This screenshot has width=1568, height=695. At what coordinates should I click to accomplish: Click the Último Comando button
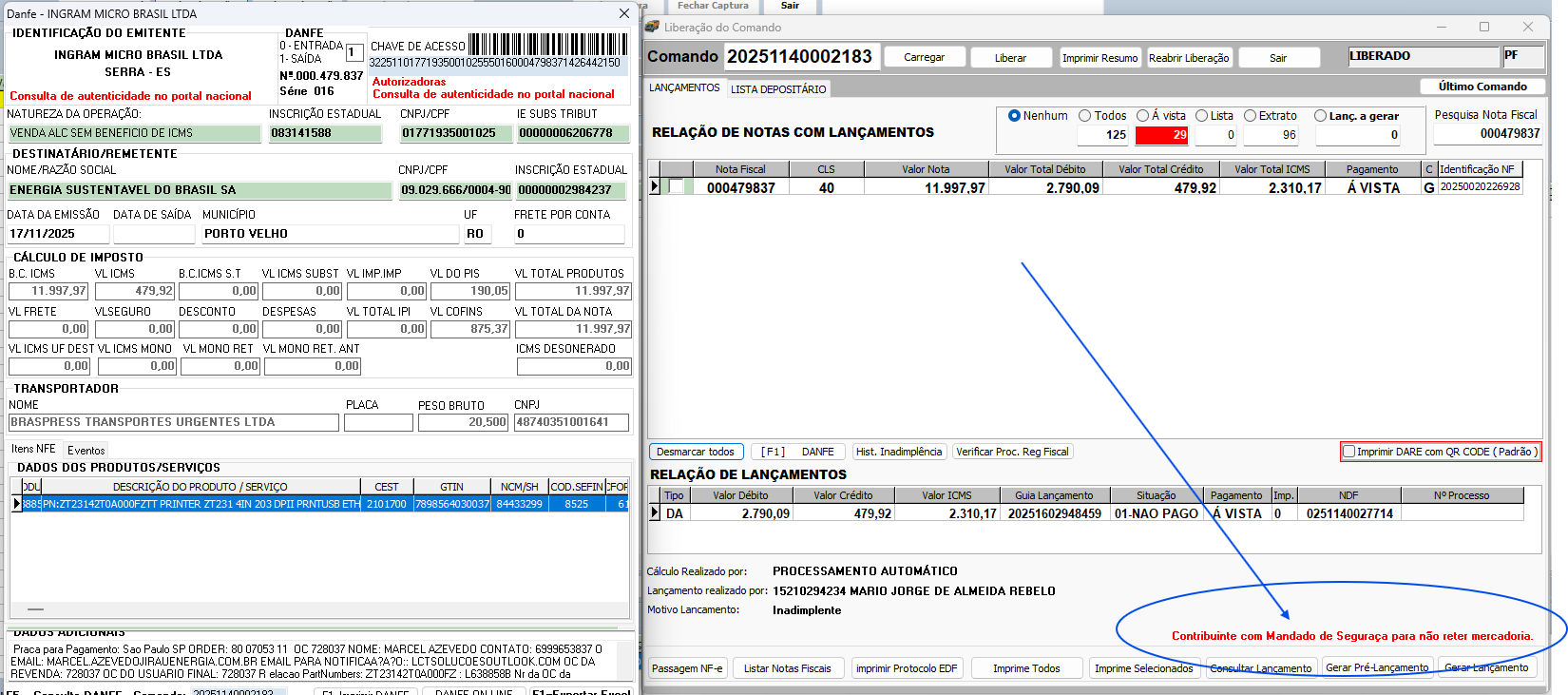pos(1482,87)
